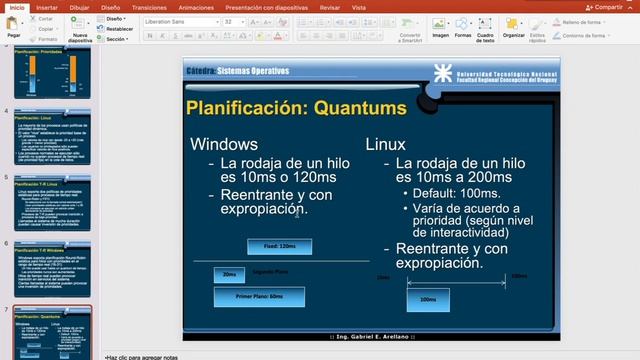
Task: Click the Compartir share button
Action: tap(604, 7)
